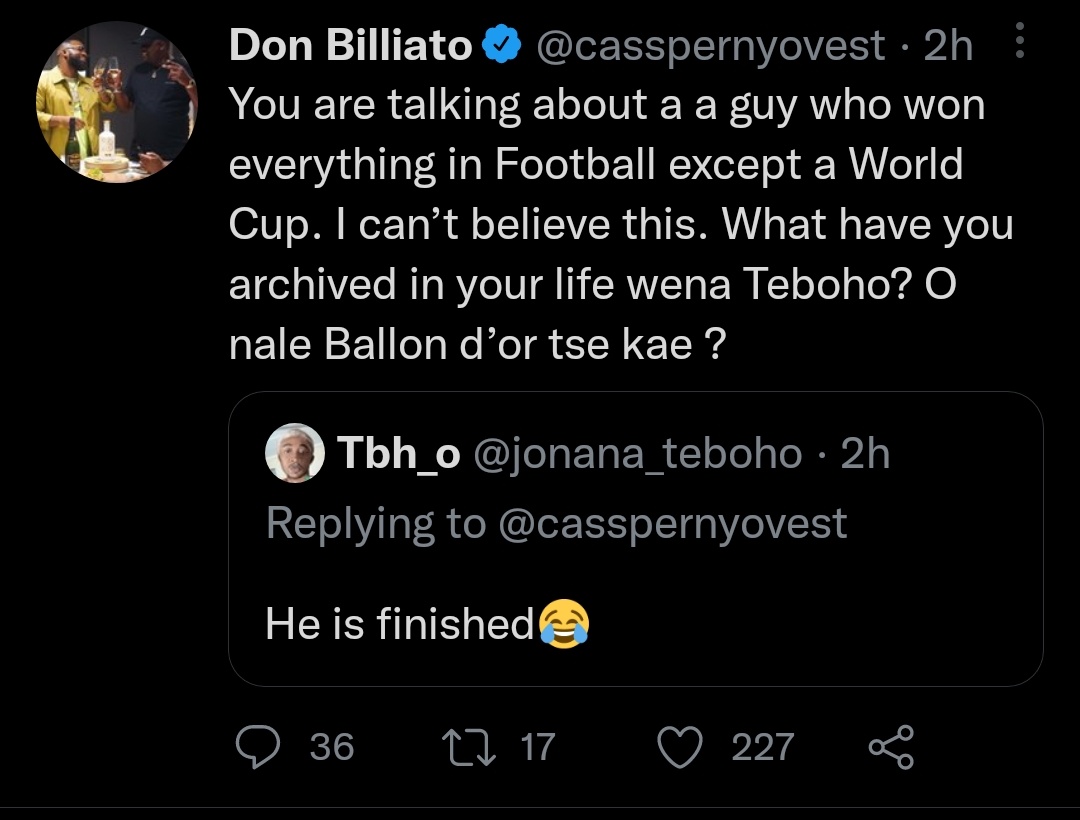This screenshot has height=820, width=1080.
Task: Click the main tweet text about World Cup
Action: 621,224
